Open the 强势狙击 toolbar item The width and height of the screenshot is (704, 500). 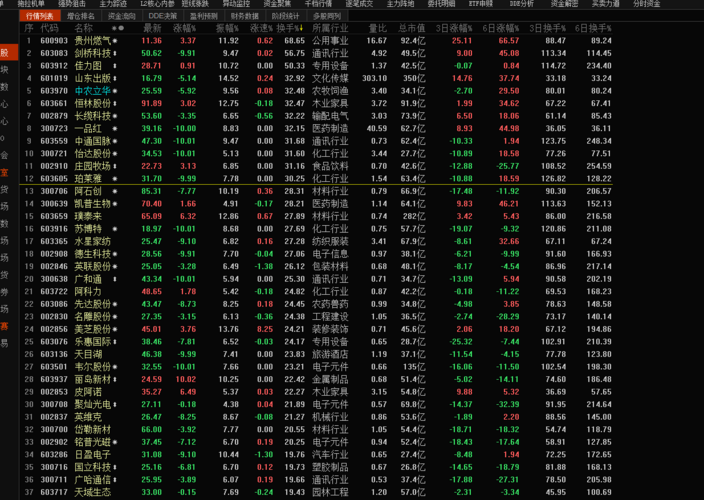[72, 4]
